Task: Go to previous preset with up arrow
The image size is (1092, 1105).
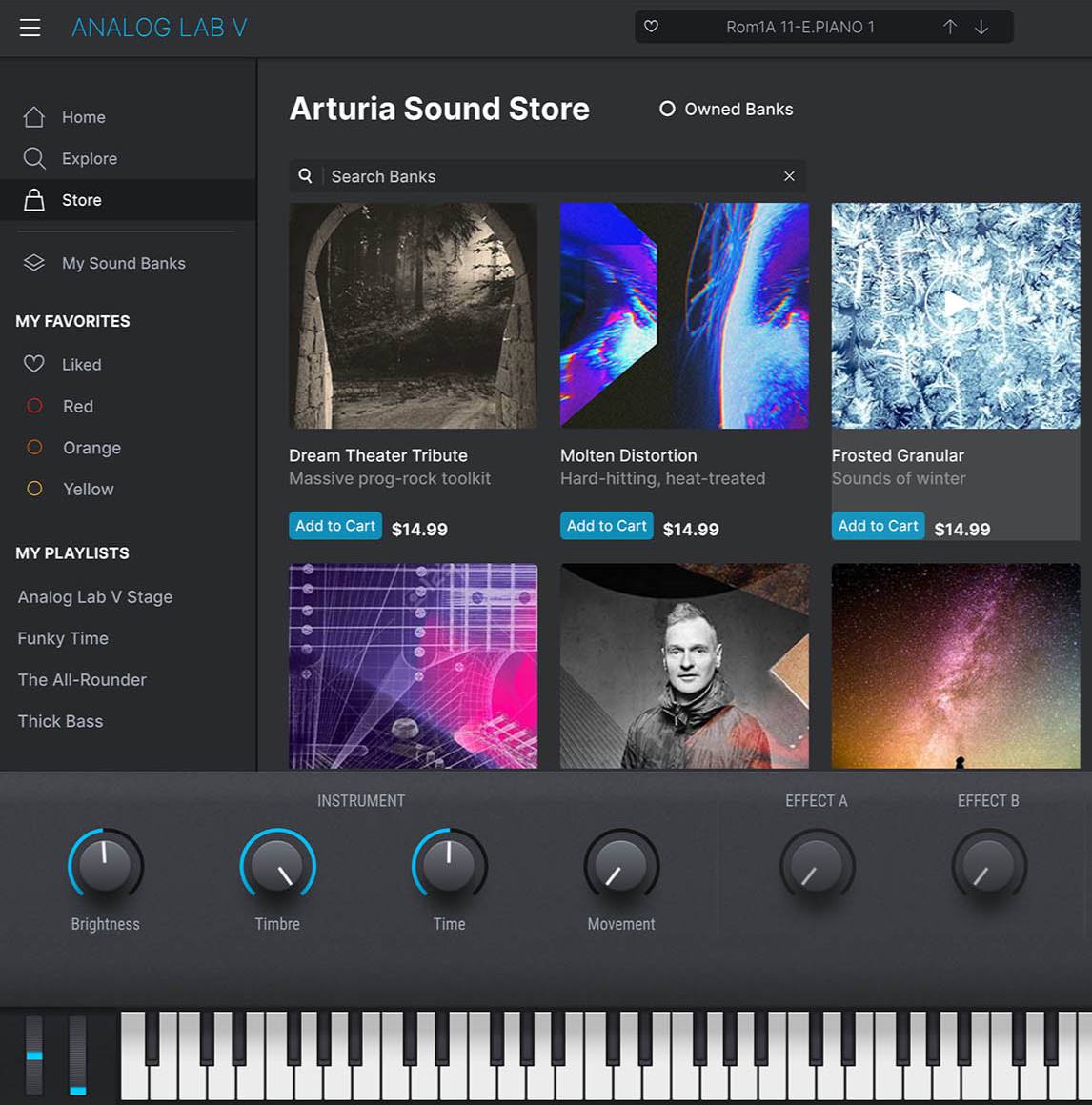Action: 950,27
